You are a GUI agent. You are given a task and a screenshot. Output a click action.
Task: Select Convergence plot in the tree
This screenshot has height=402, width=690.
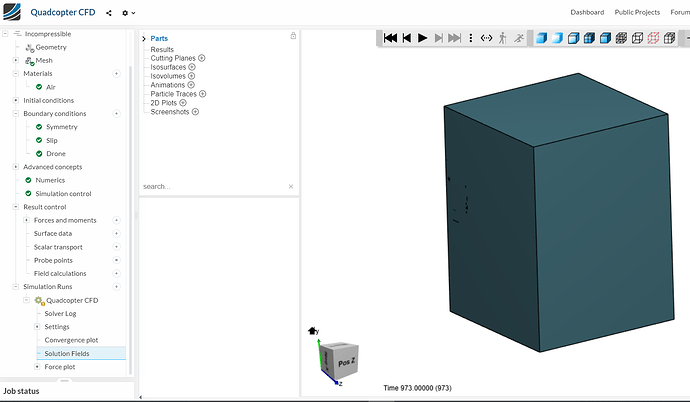[x=72, y=340]
